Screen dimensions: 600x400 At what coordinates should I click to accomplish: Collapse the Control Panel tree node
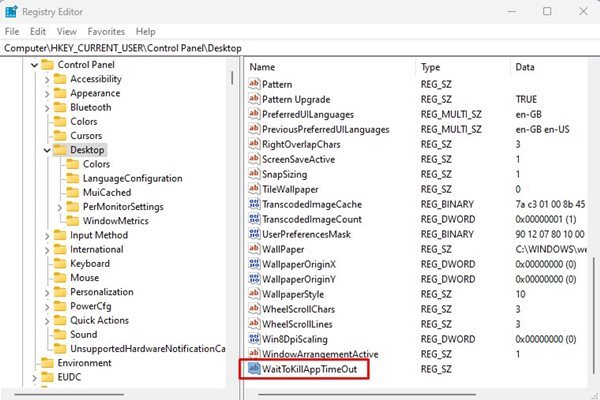pos(34,65)
